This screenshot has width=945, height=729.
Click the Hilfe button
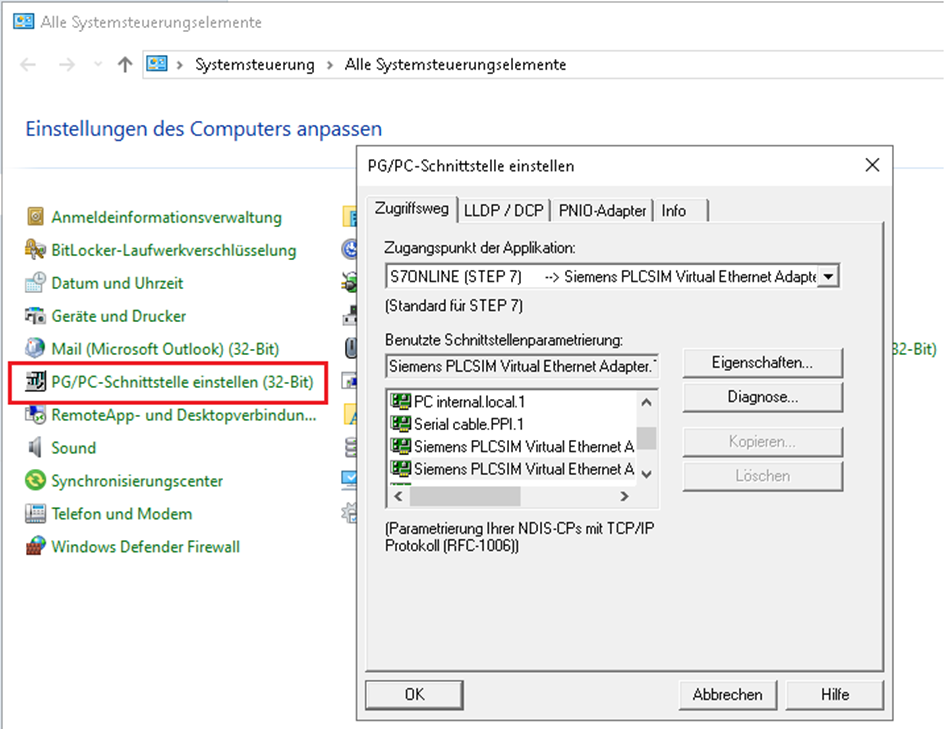point(835,695)
